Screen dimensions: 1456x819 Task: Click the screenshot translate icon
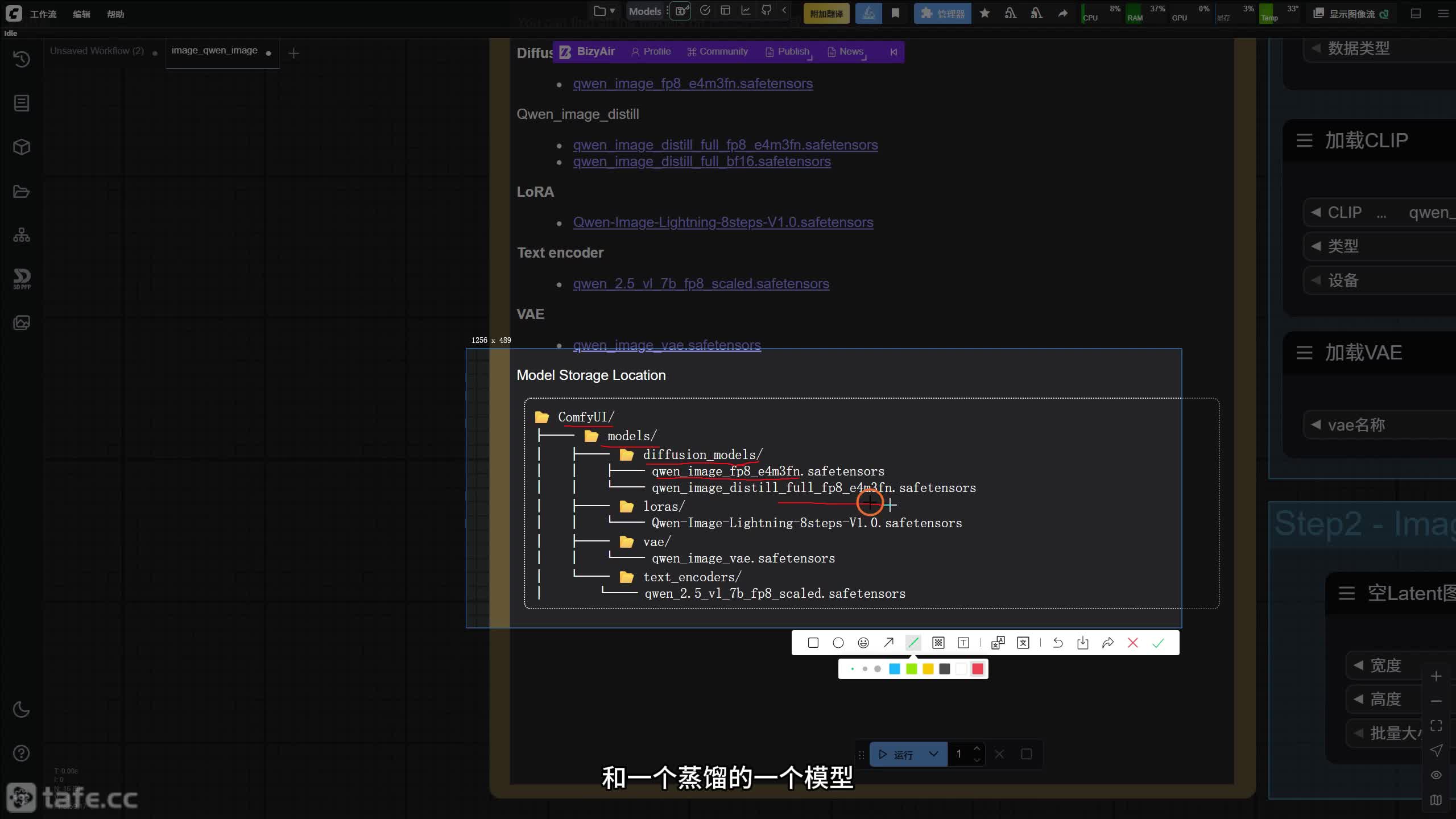coord(998,643)
